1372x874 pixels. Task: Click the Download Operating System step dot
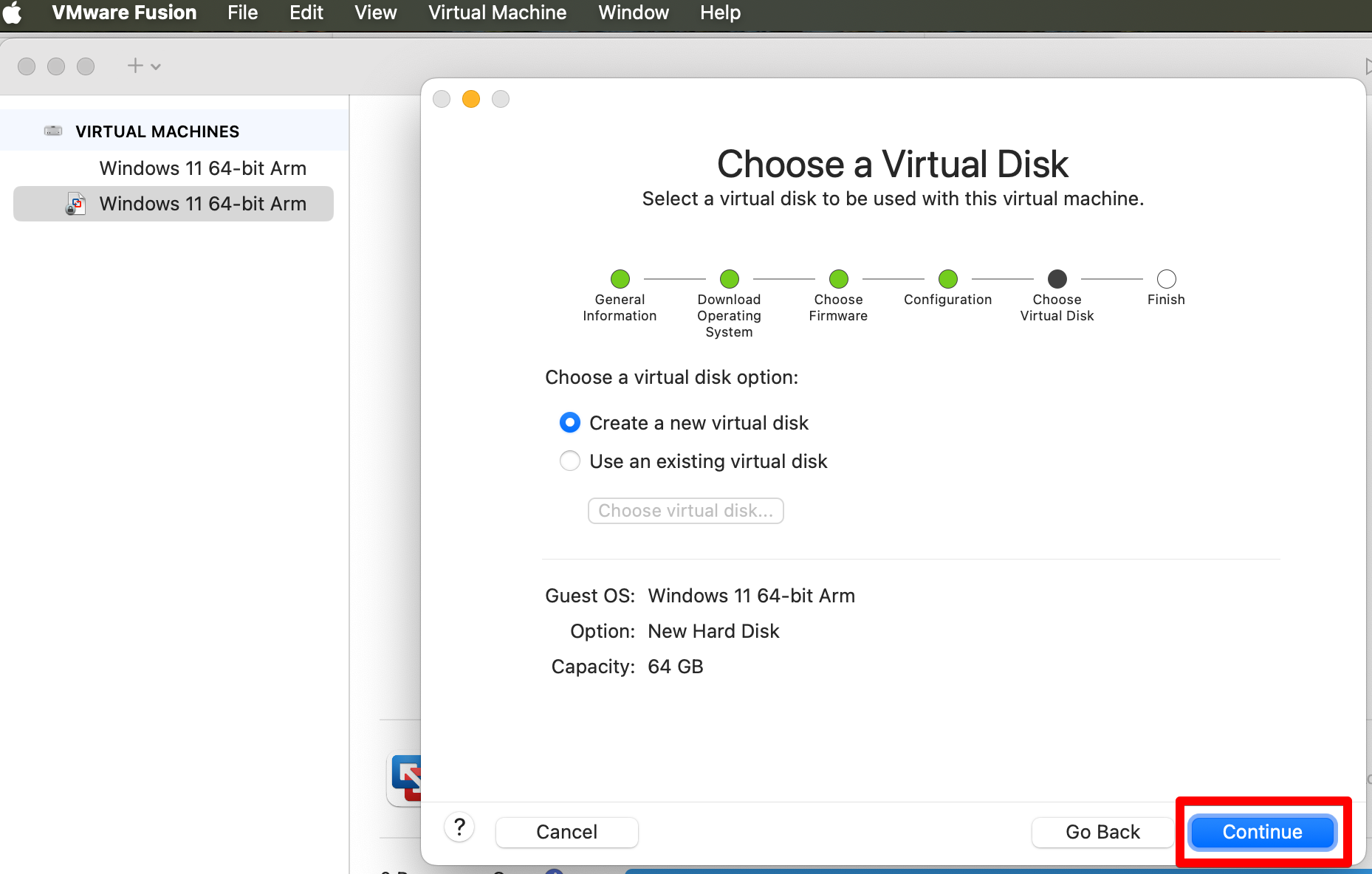pos(730,279)
